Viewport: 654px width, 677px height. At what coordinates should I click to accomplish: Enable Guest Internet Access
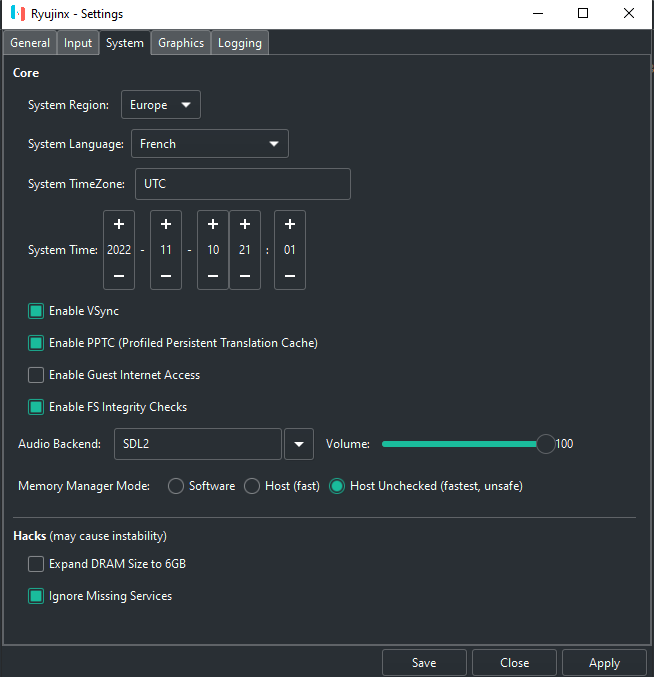pos(36,375)
